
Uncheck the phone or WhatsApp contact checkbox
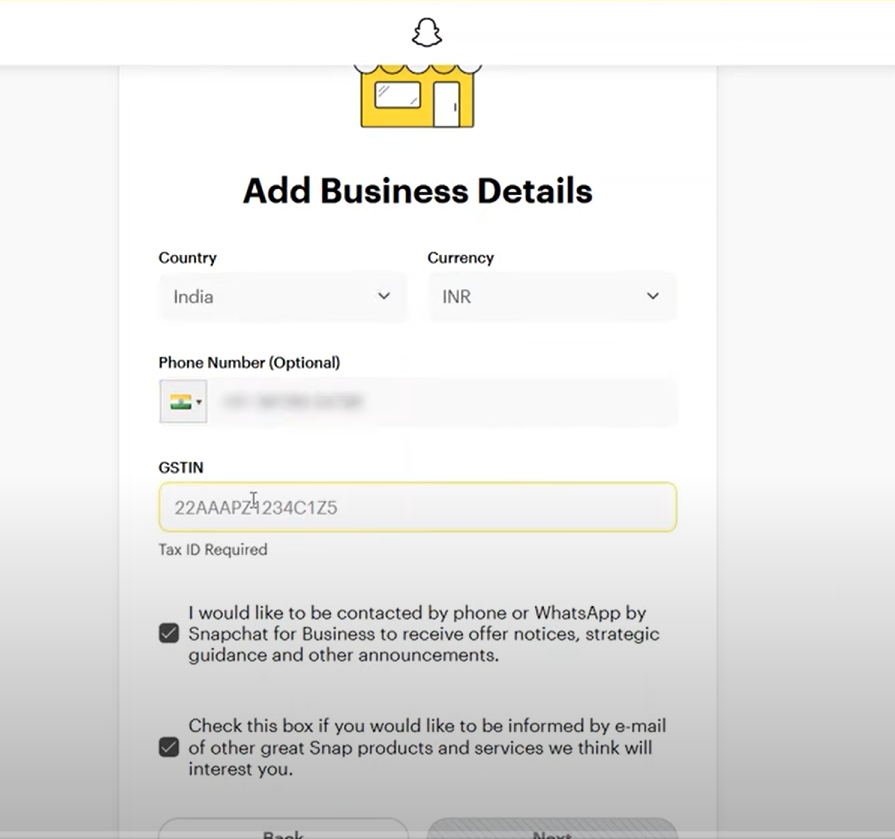pos(169,634)
